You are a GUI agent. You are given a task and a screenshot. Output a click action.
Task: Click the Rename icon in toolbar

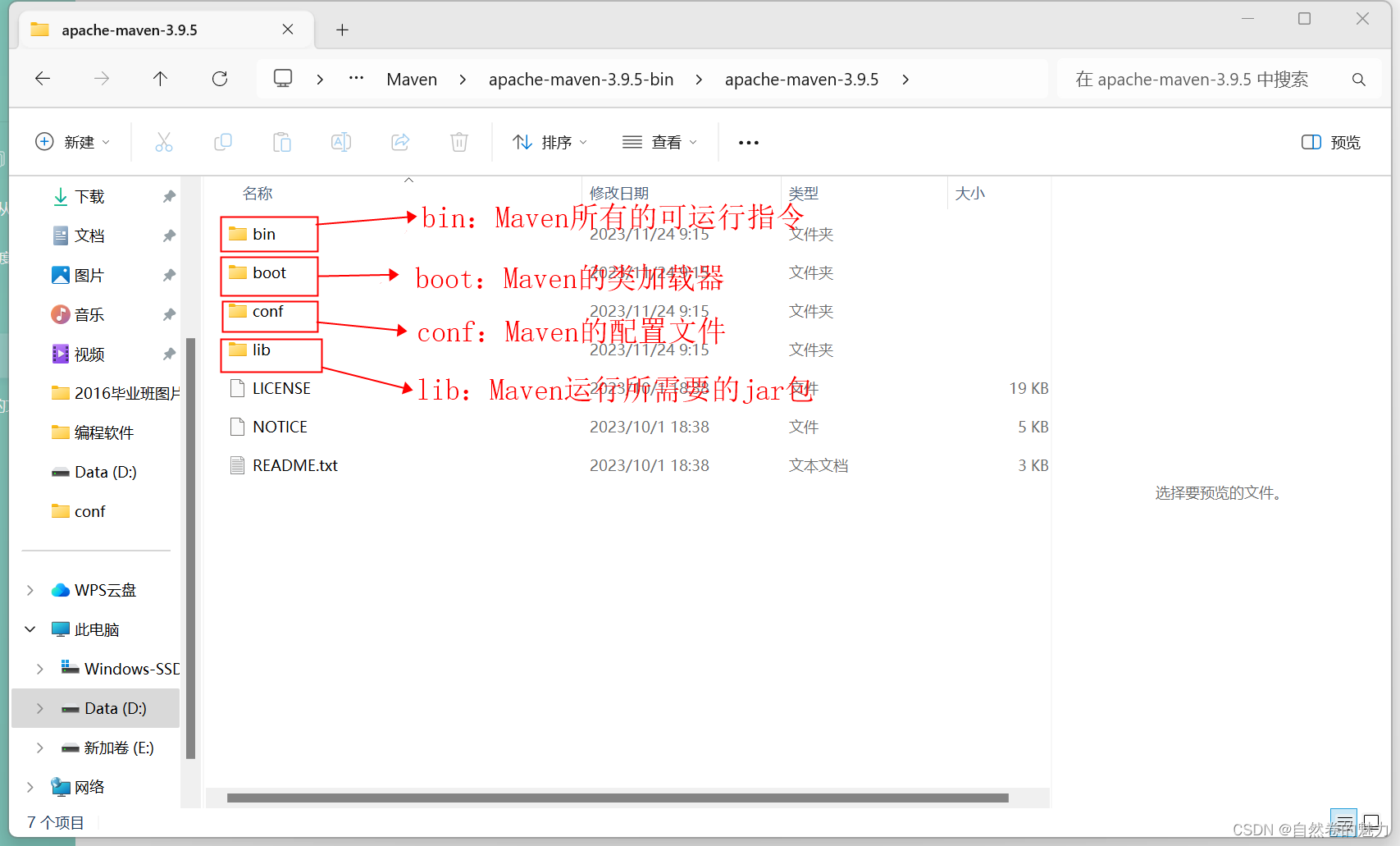341,143
